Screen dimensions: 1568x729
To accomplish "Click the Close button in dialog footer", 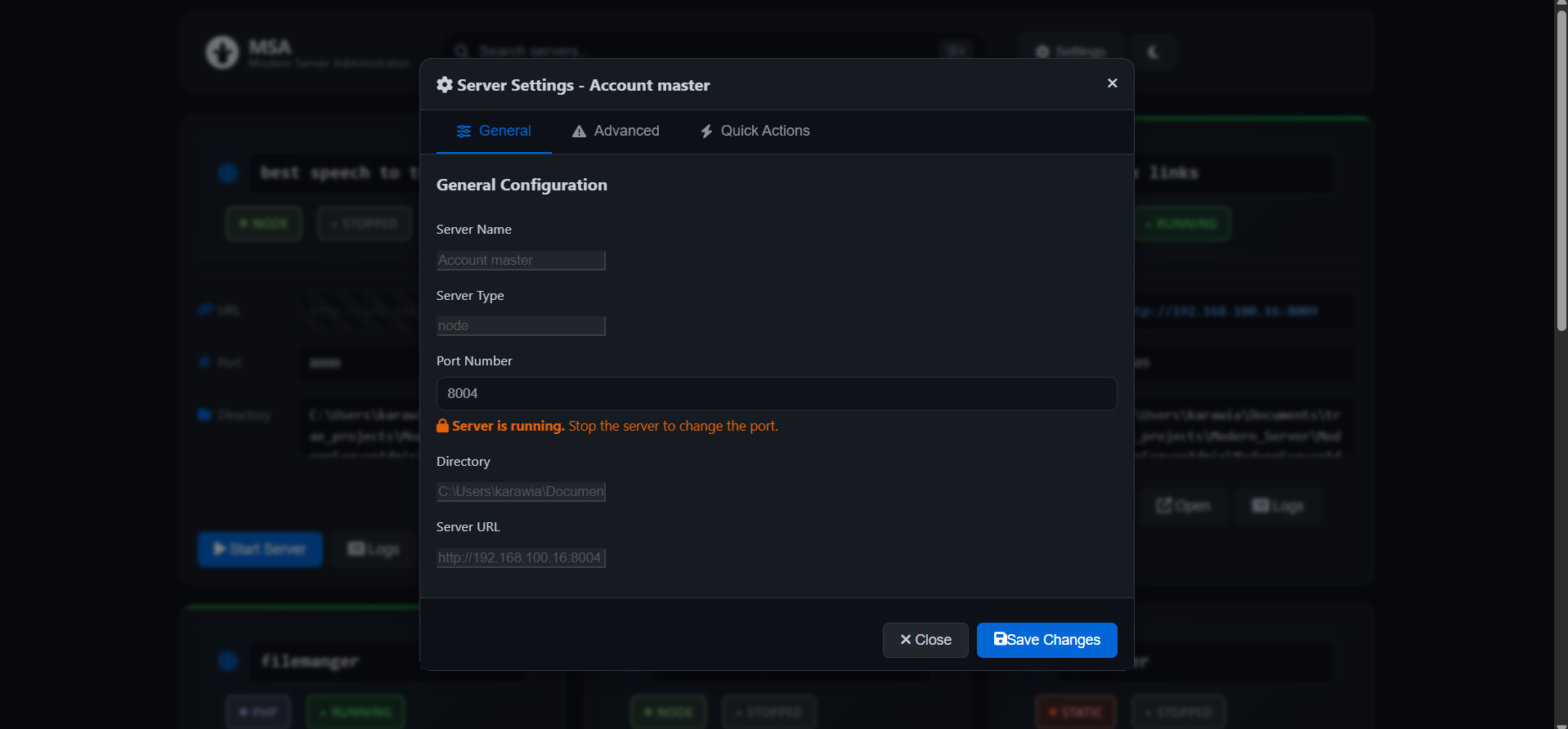I will 925,640.
